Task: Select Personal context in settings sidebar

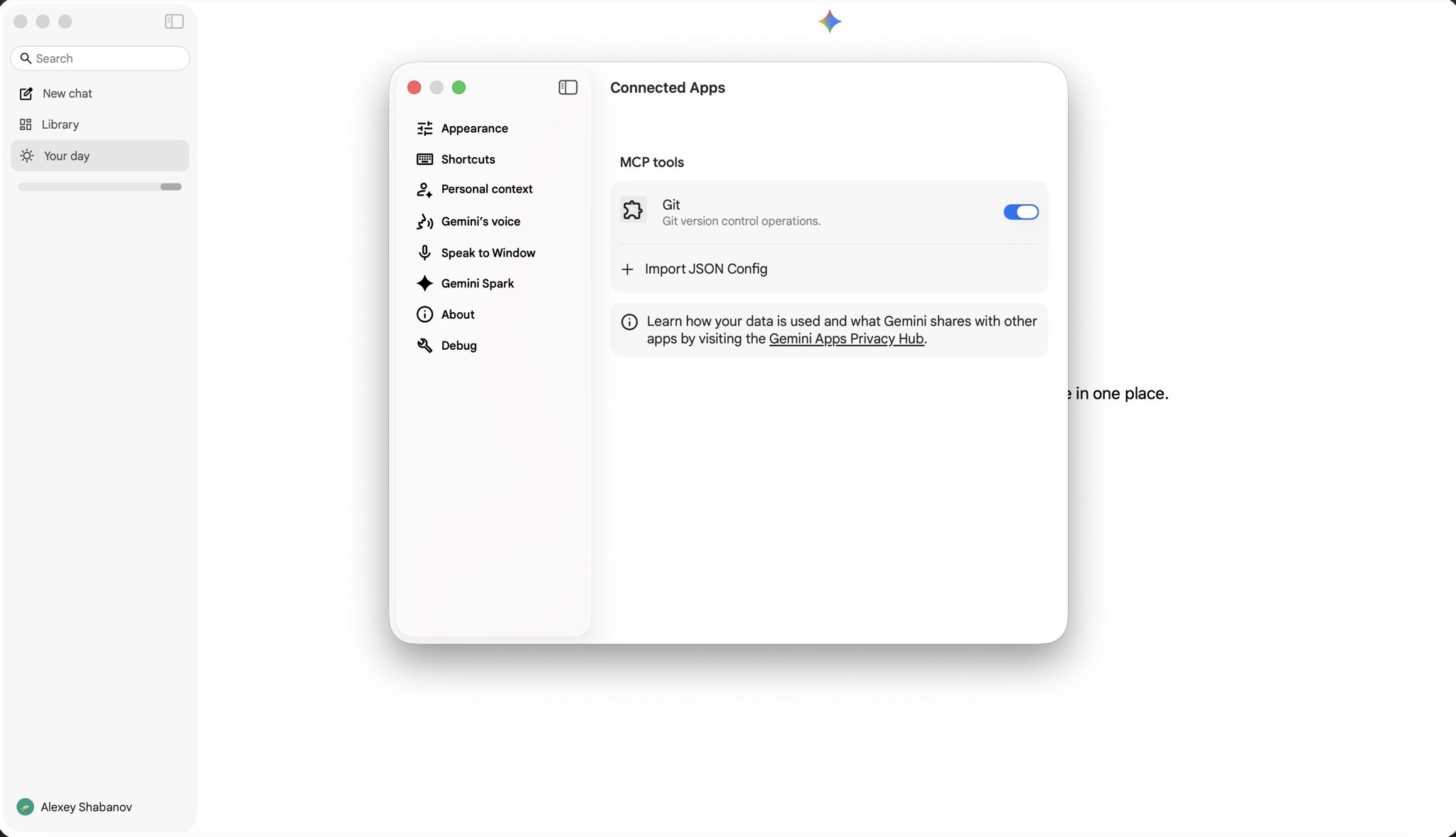Action: (486, 189)
